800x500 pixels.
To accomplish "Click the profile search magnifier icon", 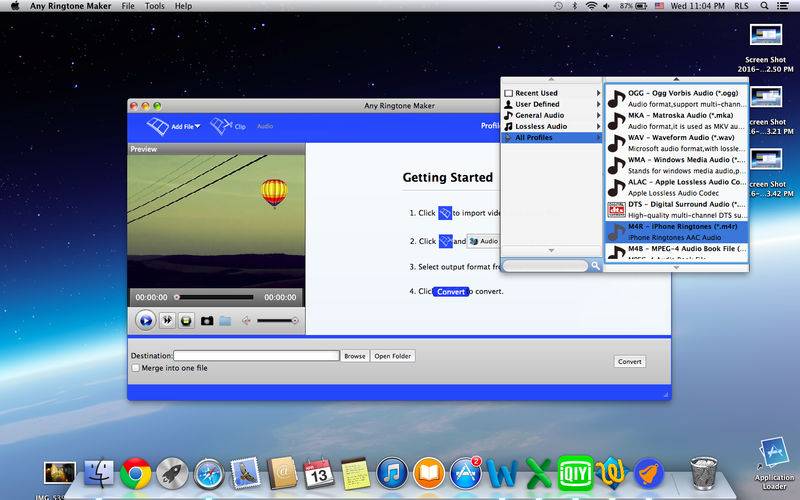I will (x=595, y=266).
